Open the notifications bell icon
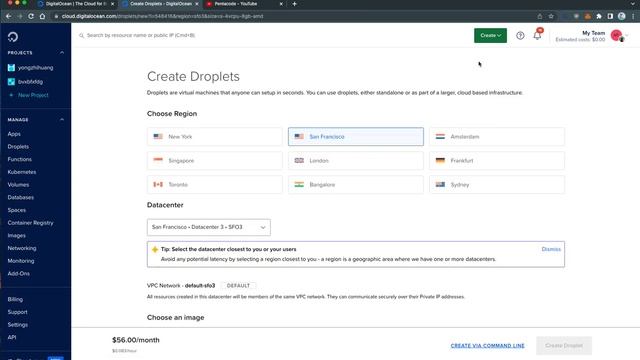 (537, 35)
